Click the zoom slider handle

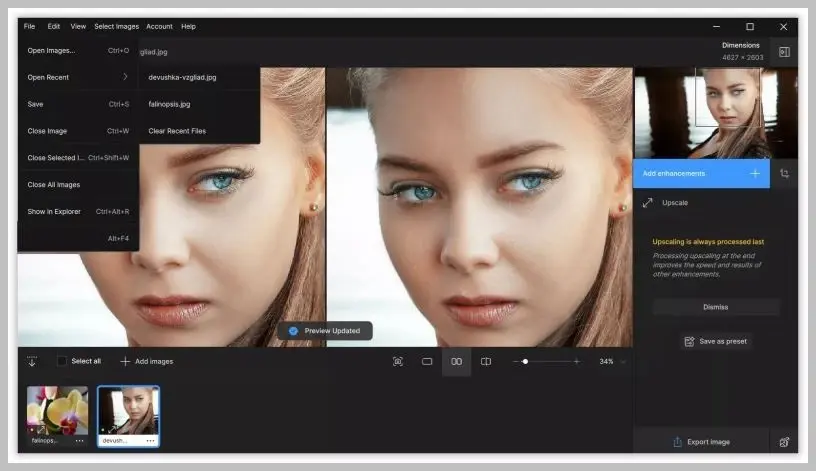525,361
